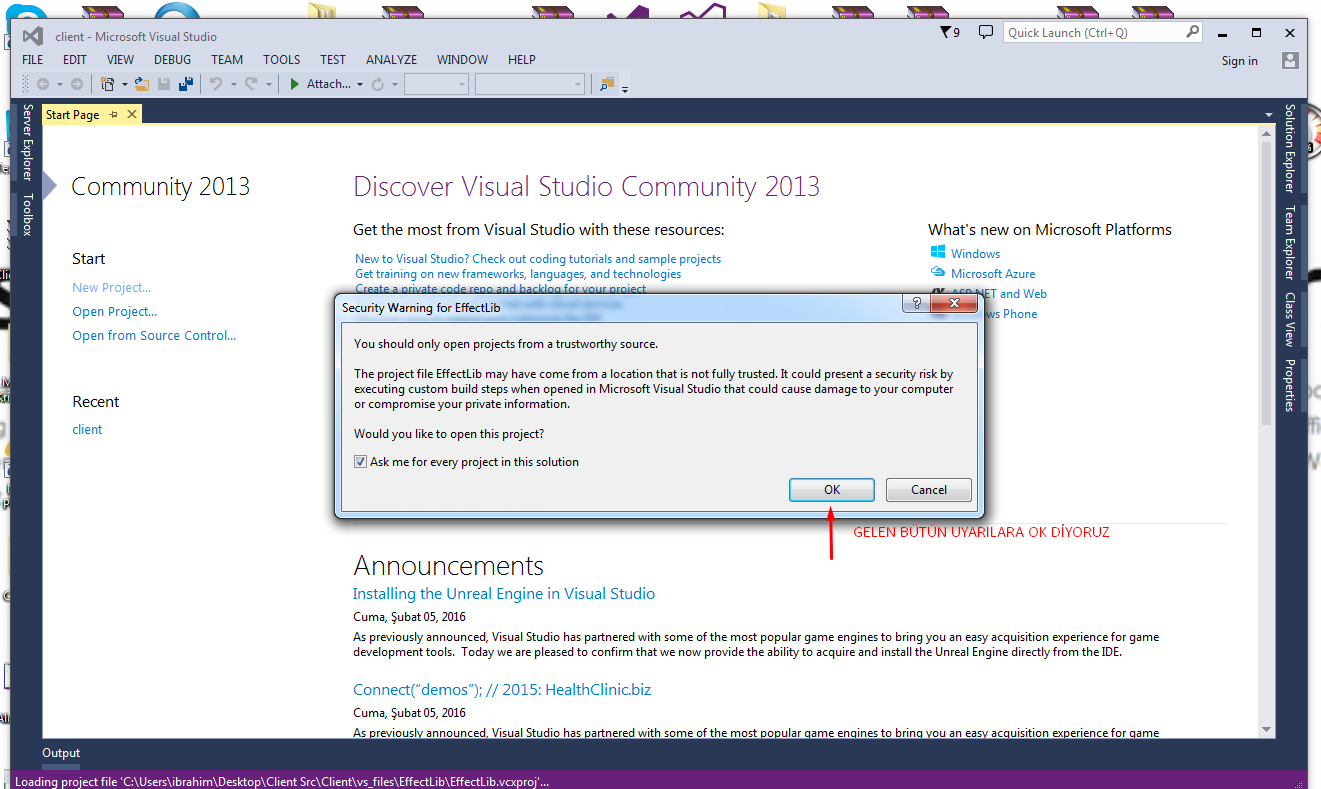The height and width of the screenshot is (789, 1321).
Task: Click the account avatar icon
Action: coord(1290,60)
